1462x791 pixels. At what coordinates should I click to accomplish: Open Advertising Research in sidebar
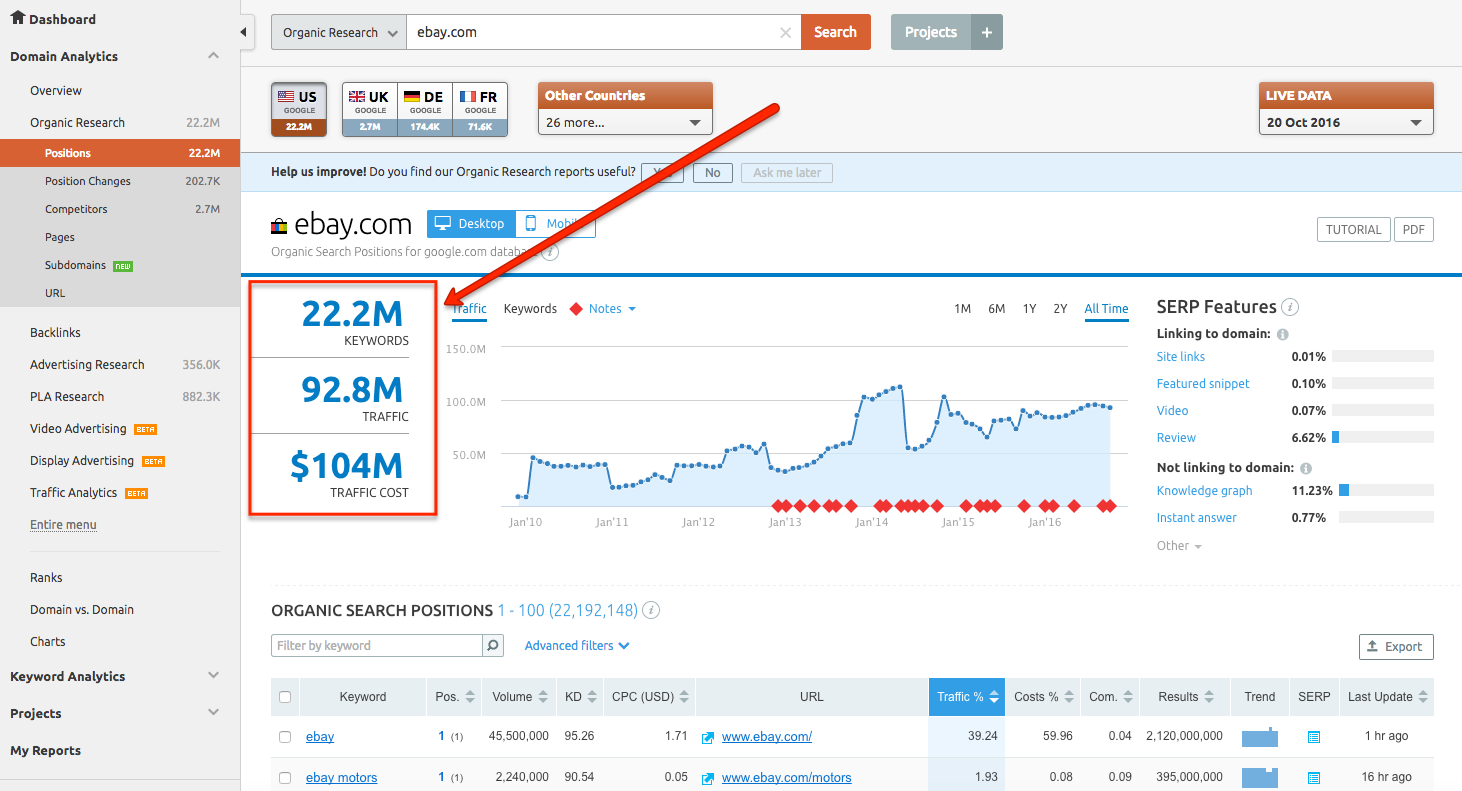pyautogui.click(x=87, y=364)
